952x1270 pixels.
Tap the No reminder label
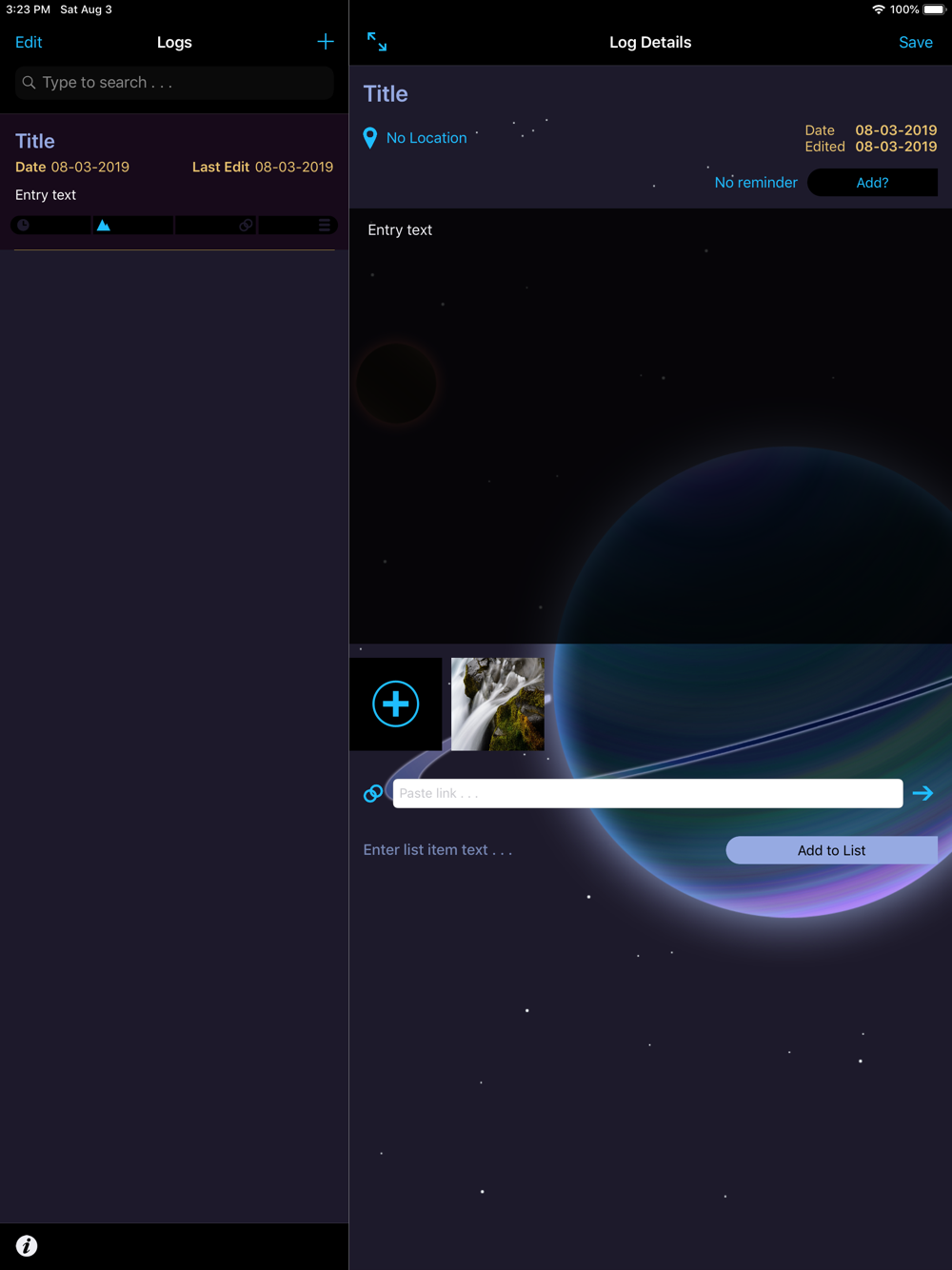click(x=756, y=183)
